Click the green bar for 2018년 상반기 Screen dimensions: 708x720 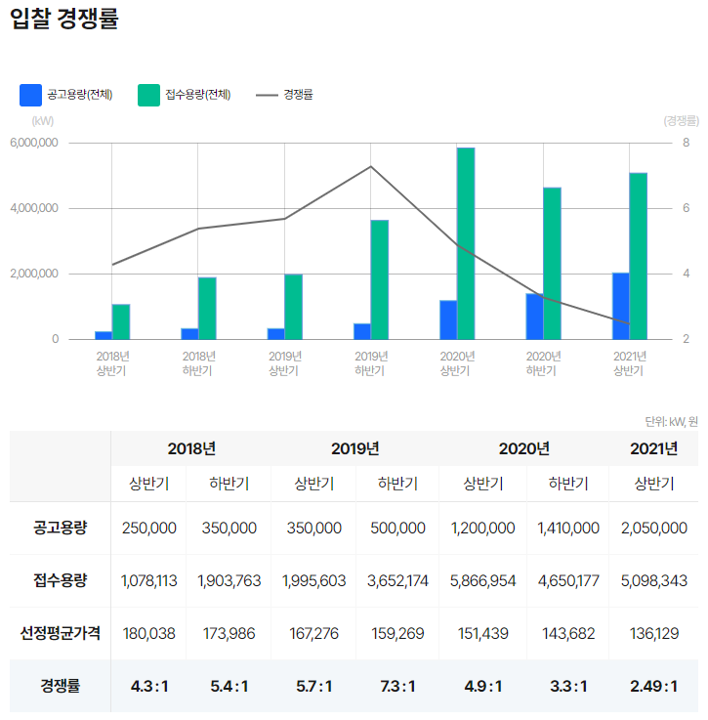tap(121, 321)
